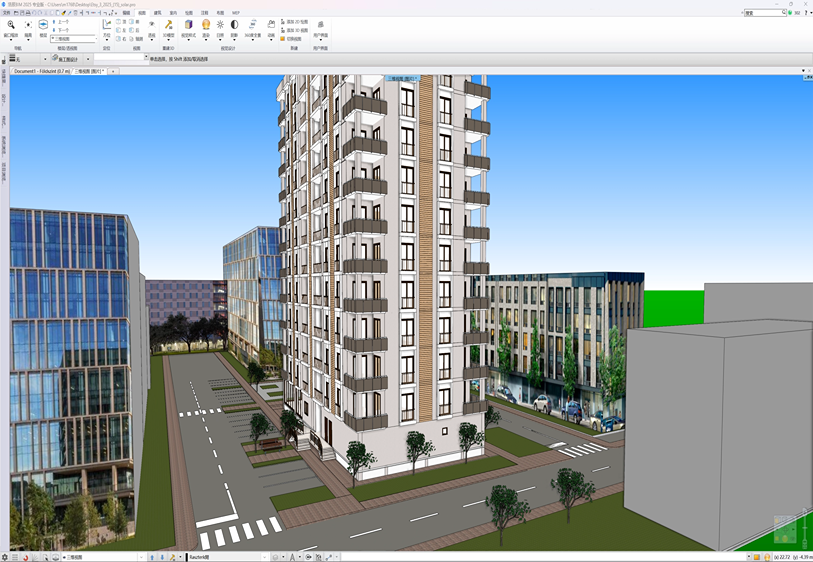Select the Document1 - Földszint tab
Viewport: 813px width, 562px height.
[x=42, y=71]
